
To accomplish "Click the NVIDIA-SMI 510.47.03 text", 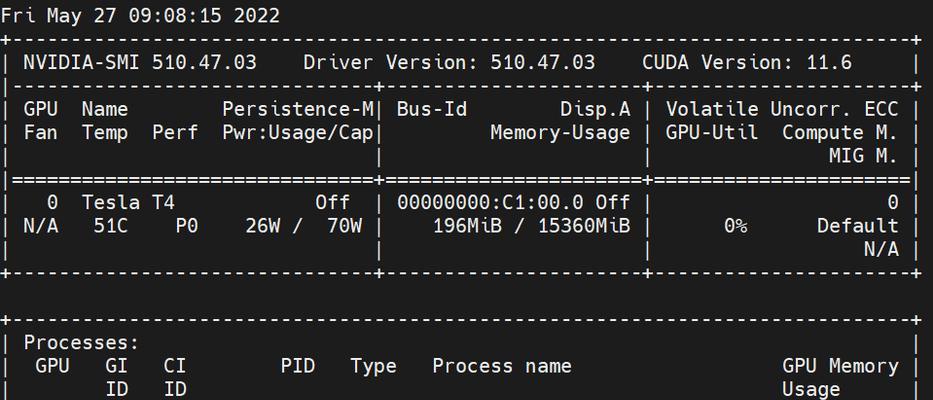I will pyautogui.click(x=140, y=62).
